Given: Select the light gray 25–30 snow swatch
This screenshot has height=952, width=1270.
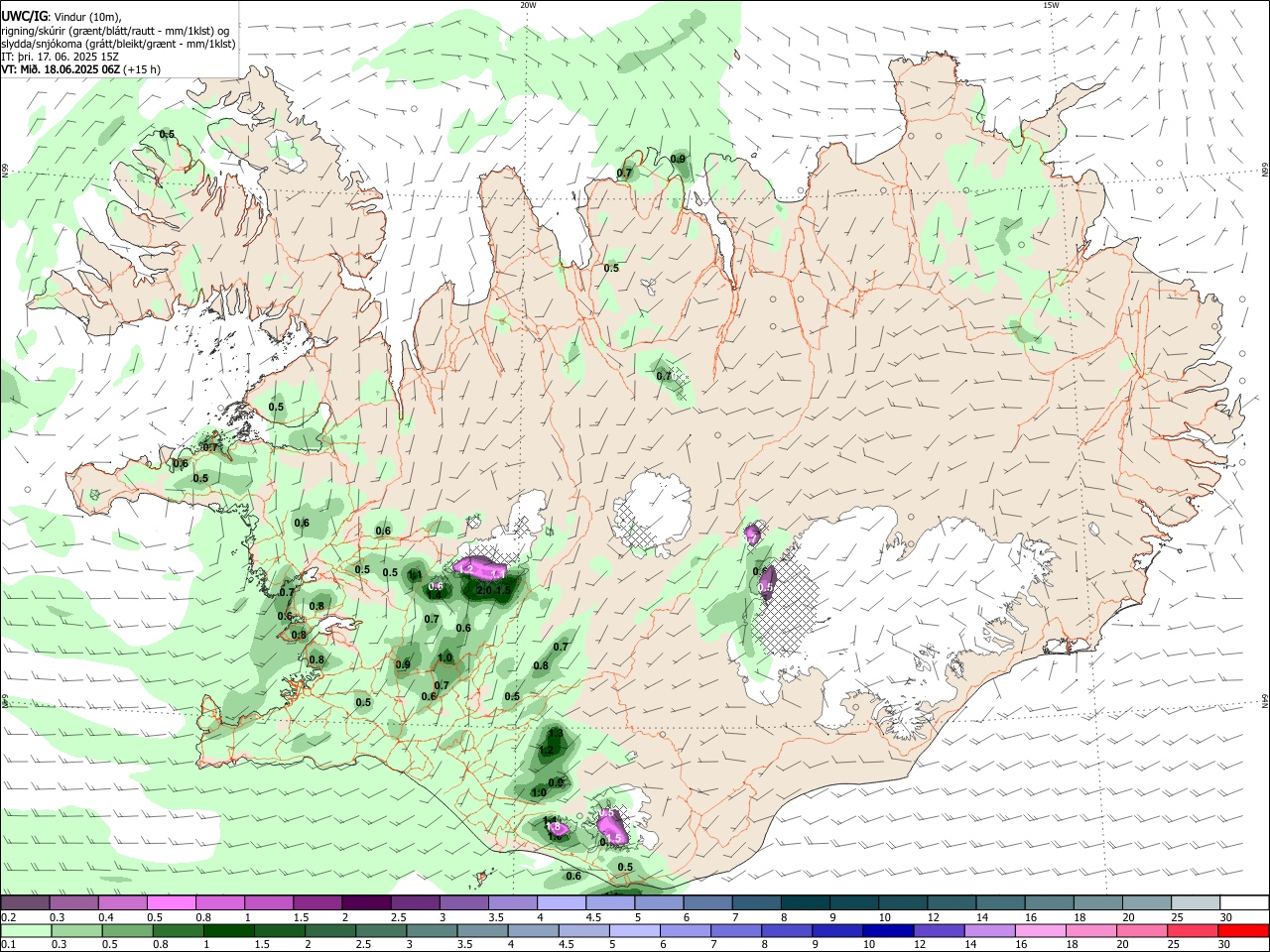Looking at the screenshot, I should click(x=1195, y=903).
